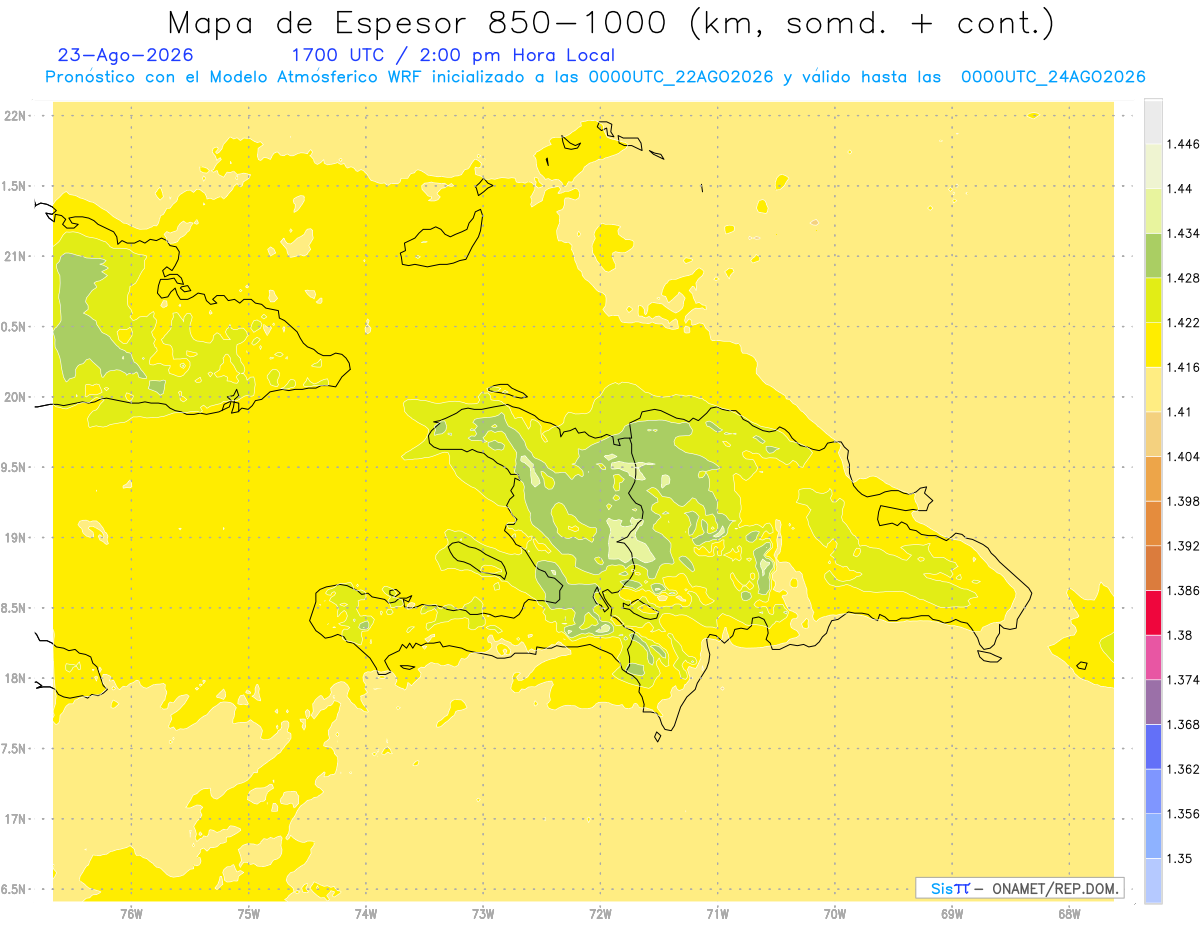Viewport: 1200px width, 927px height.
Task: Click the Sistt - ONAMET/REP.DOM. logo box
Action: click(x=1020, y=888)
